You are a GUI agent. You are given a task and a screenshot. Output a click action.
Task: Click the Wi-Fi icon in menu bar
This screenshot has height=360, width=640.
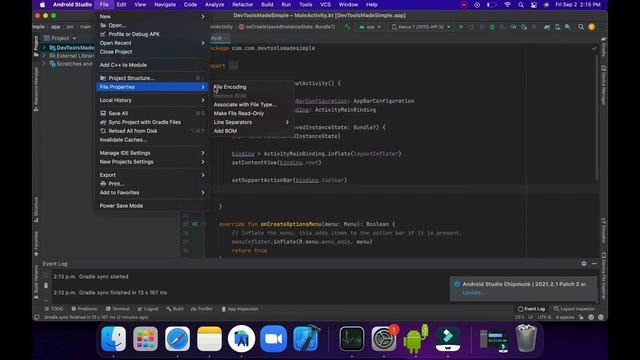coord(507,5)
